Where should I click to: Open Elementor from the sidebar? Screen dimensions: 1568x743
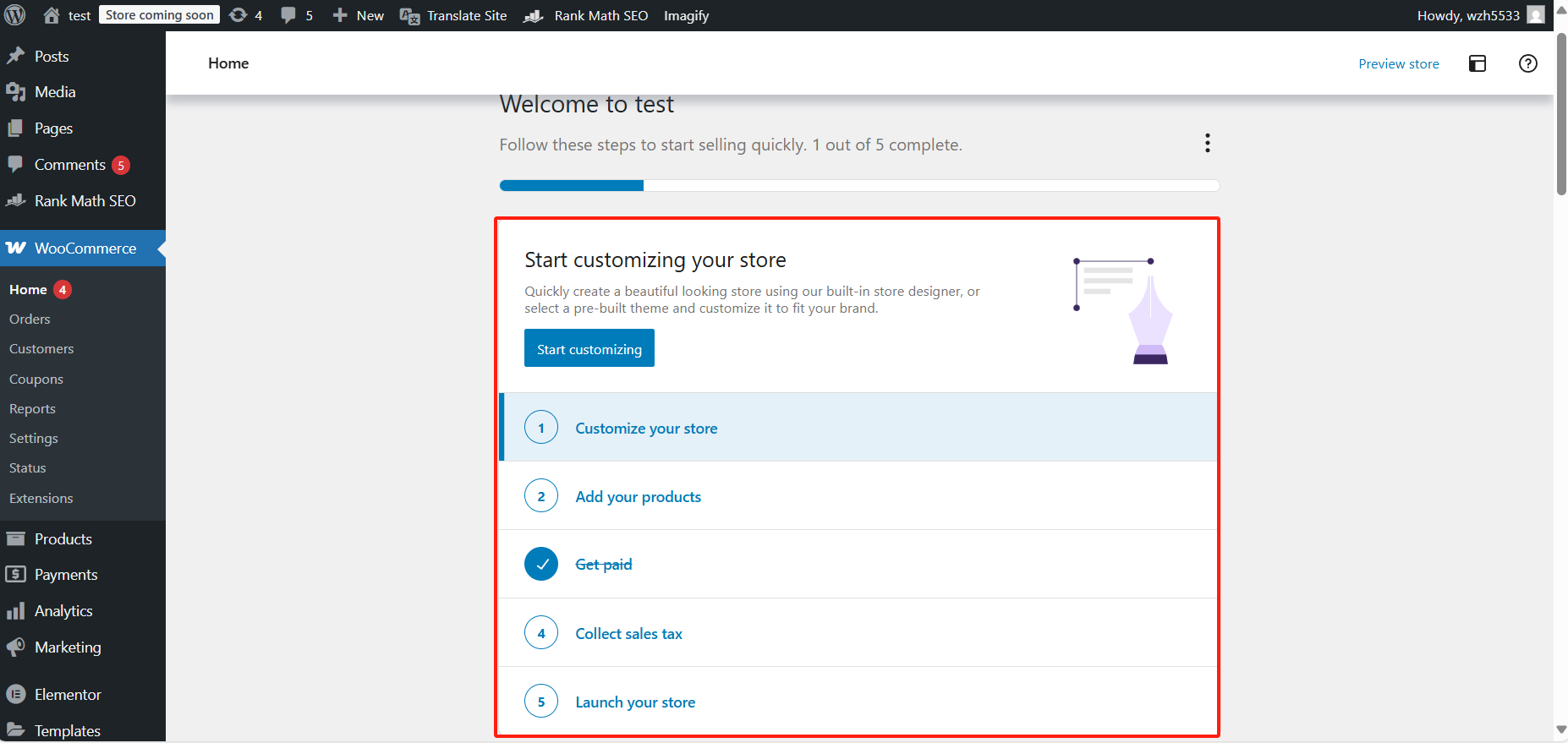[68, 694]
